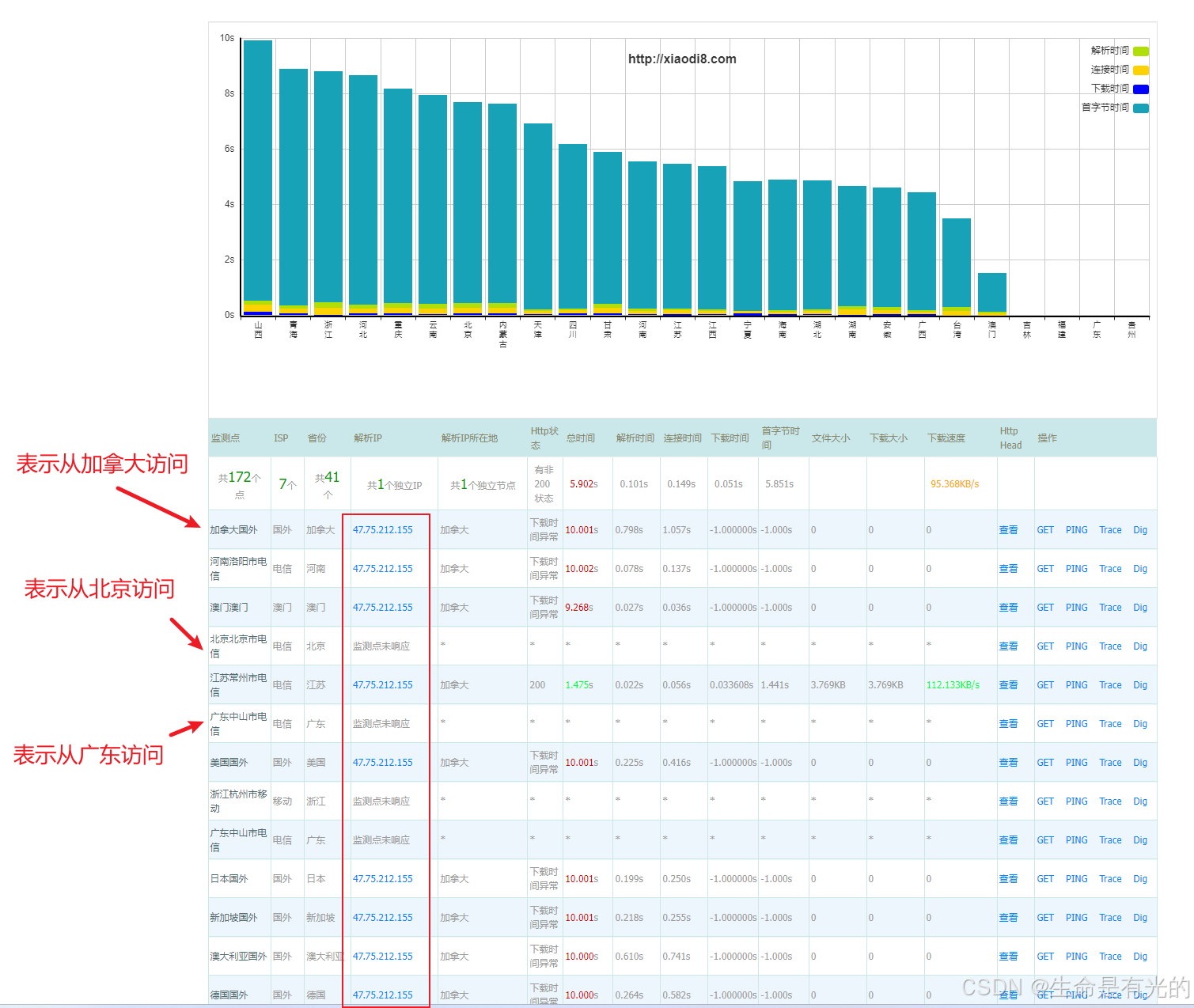Click PING in the 浙江杭州市移动 row
Image resolution: width=1194 pixels, height=1008 pixels.
click(x=1076, y=801)
